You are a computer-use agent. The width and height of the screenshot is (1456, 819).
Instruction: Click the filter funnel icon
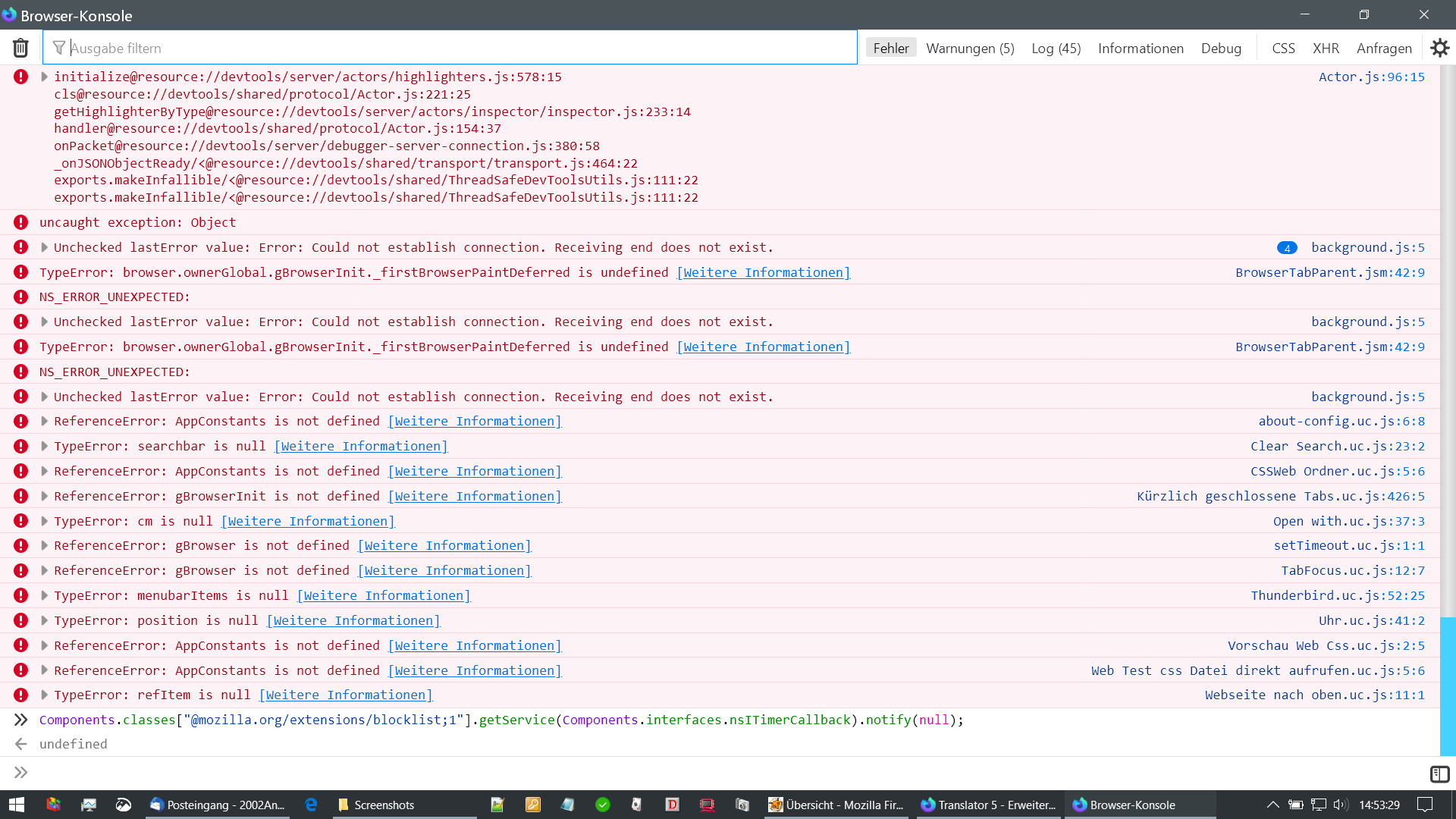point(59,48)
